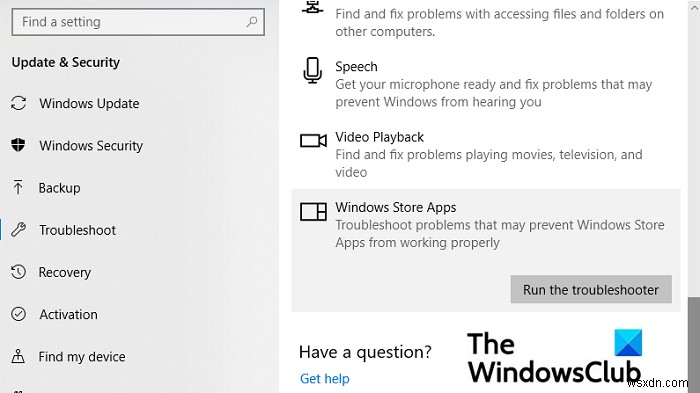Open Windows Security page
This screenshot has height=393, width=700.
click(x=91, y=146)
